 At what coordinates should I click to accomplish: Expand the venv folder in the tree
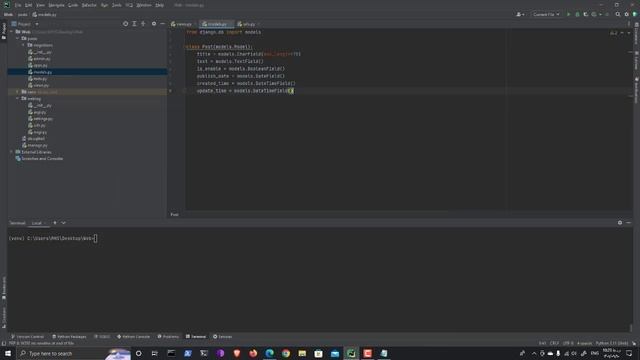[x=18, y=92]
